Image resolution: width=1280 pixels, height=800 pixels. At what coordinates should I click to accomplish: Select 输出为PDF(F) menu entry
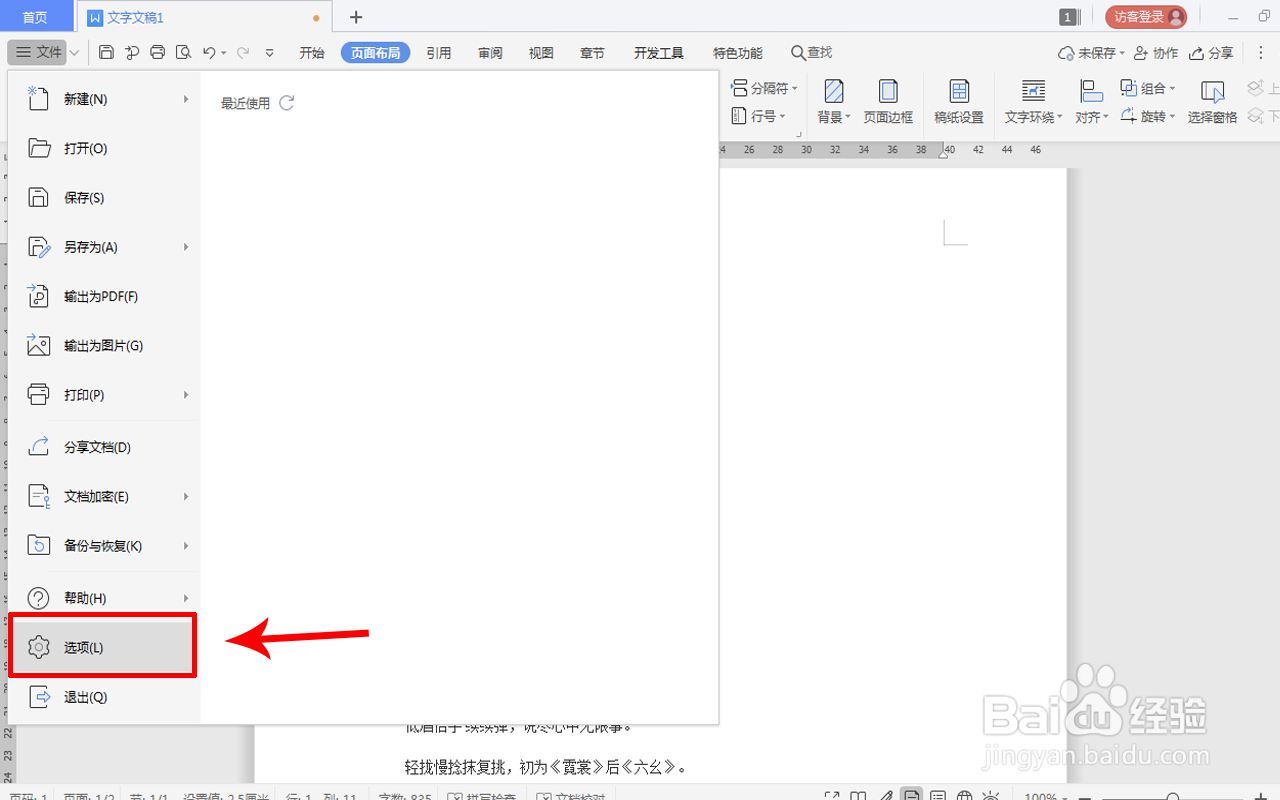pos(104,296)
